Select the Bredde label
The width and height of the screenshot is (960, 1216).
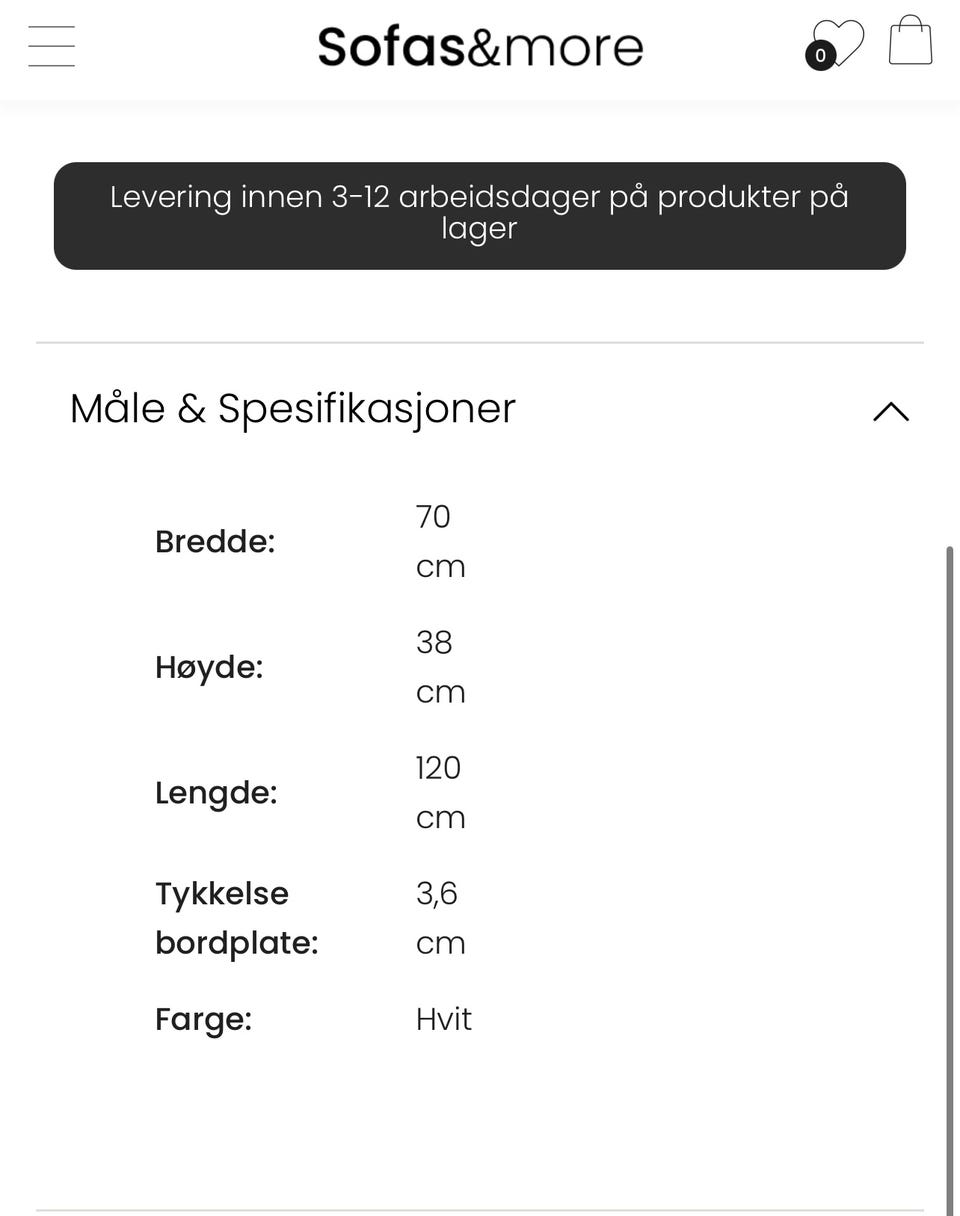tap(215, 541)
